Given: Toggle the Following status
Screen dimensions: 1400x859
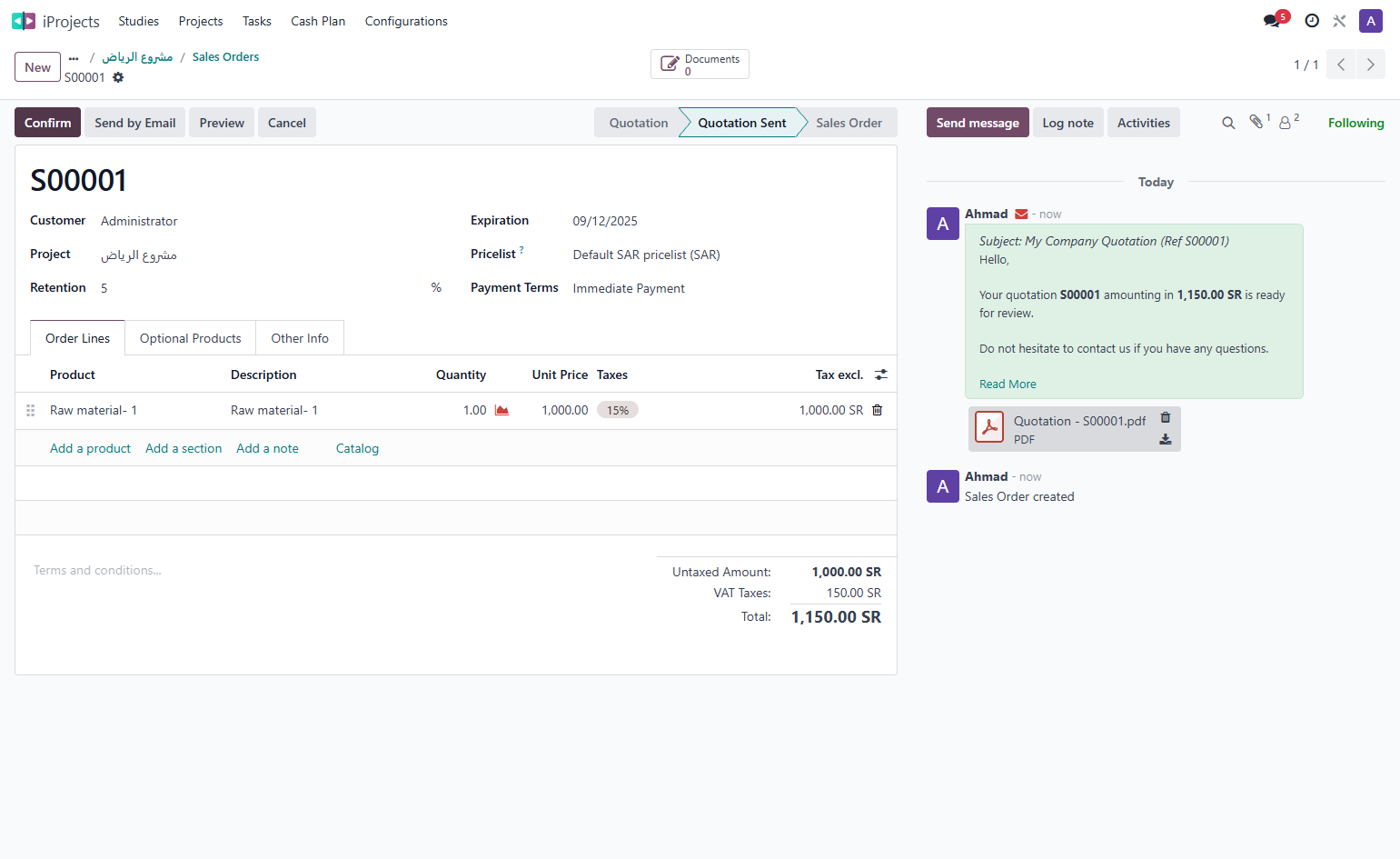Looking at the screenshot, I should coord(1355,123).
